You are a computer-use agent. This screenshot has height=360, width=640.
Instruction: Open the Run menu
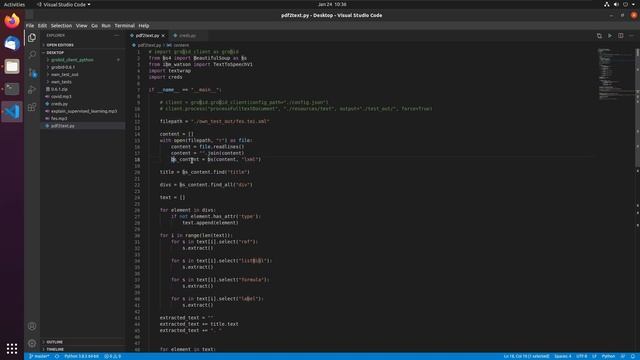coord(106,25)
